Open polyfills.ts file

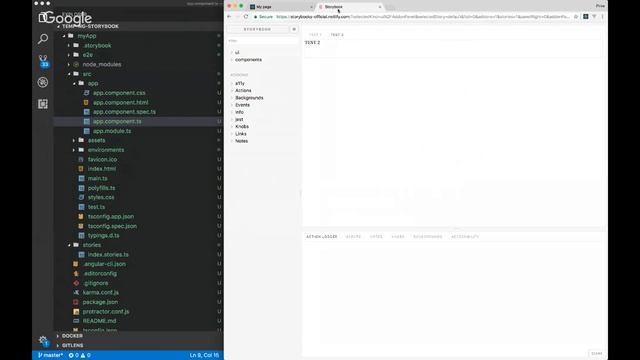[102, 188]
